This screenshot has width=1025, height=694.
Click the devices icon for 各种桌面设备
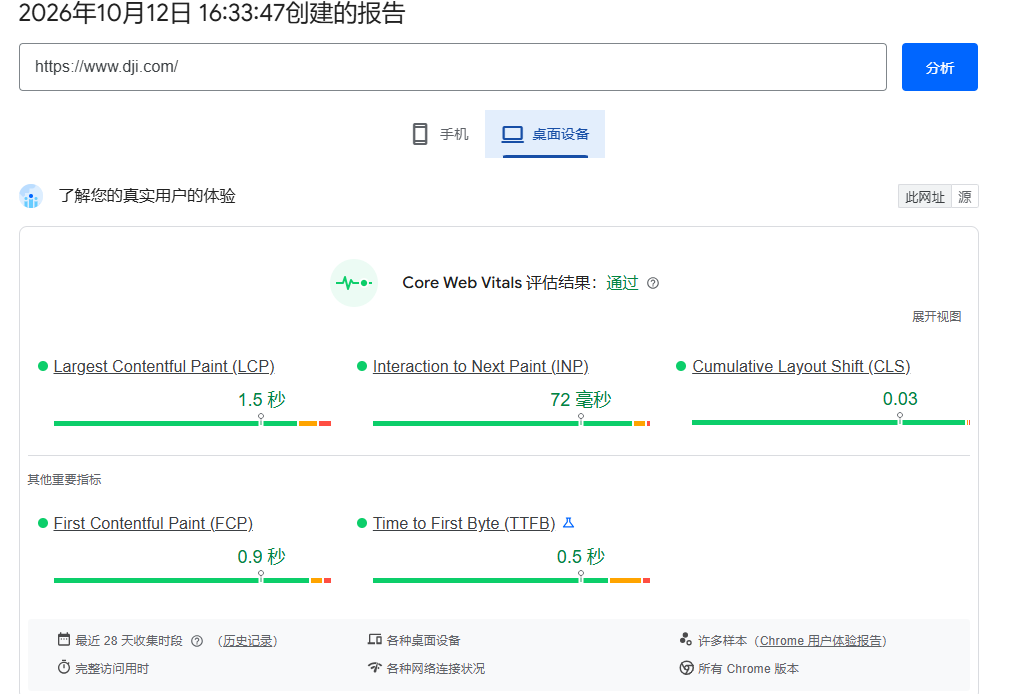[x=375, y=639]
